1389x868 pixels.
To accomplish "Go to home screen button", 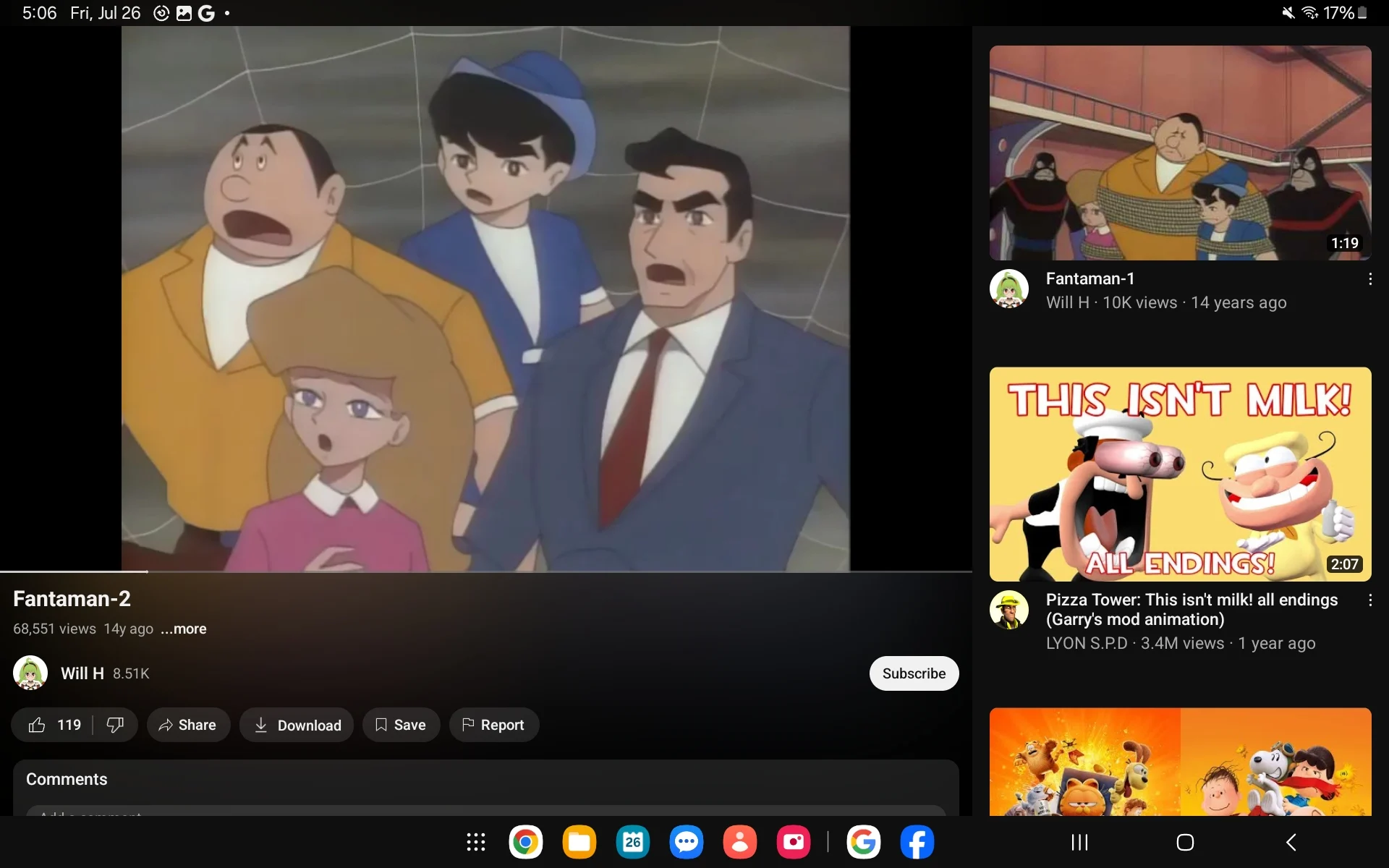I will 1185,842.
